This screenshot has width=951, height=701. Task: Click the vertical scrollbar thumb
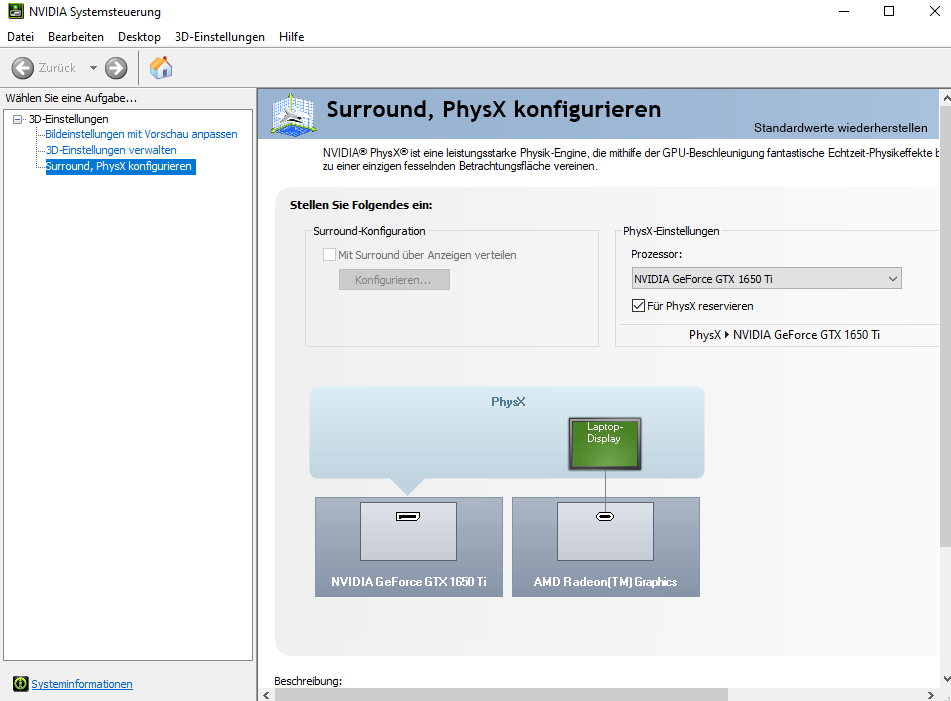tap(946, 326)
